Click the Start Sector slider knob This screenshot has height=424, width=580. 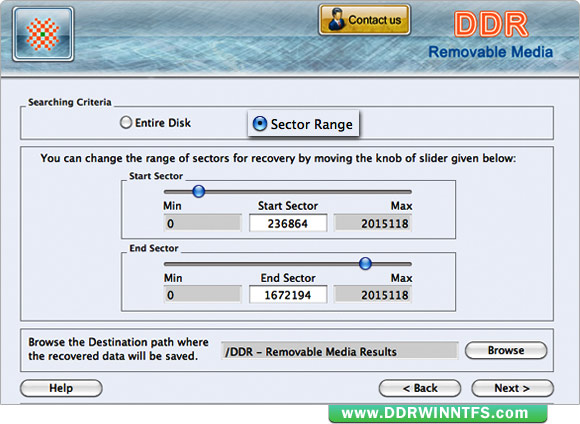click(199, 191)
